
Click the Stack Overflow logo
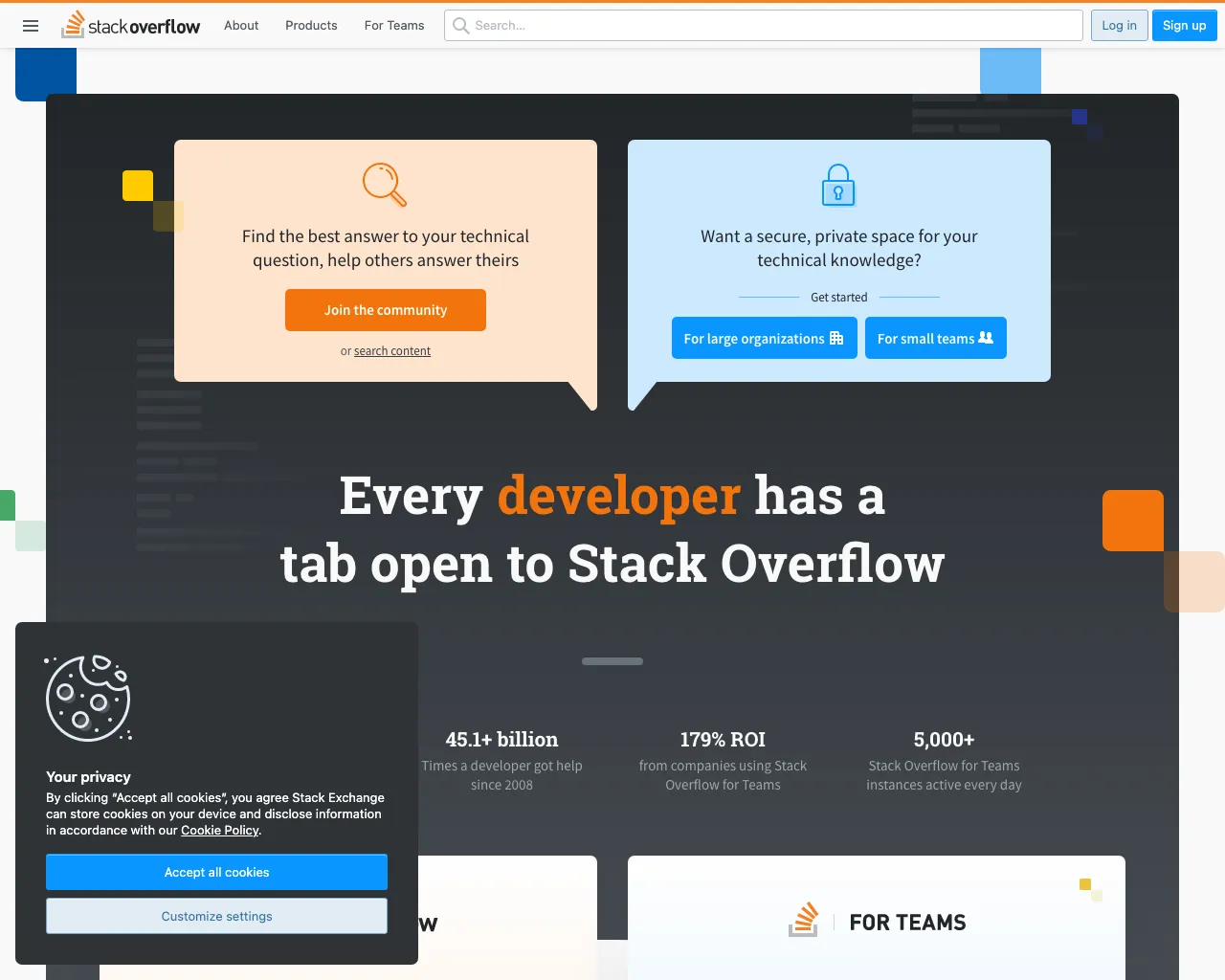131,25
